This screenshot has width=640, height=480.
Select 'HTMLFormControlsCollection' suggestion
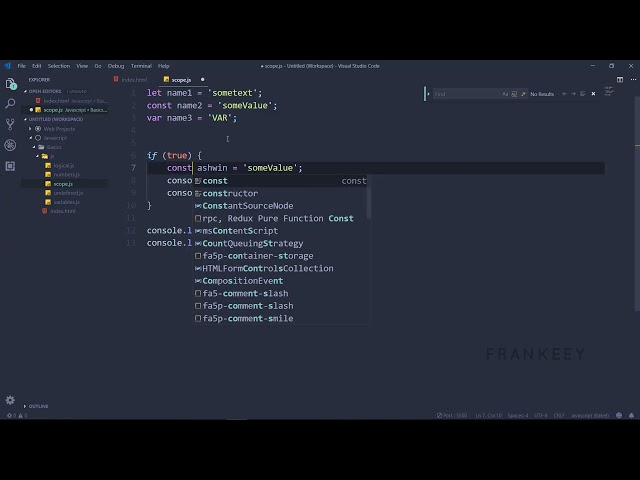(280, 268)
